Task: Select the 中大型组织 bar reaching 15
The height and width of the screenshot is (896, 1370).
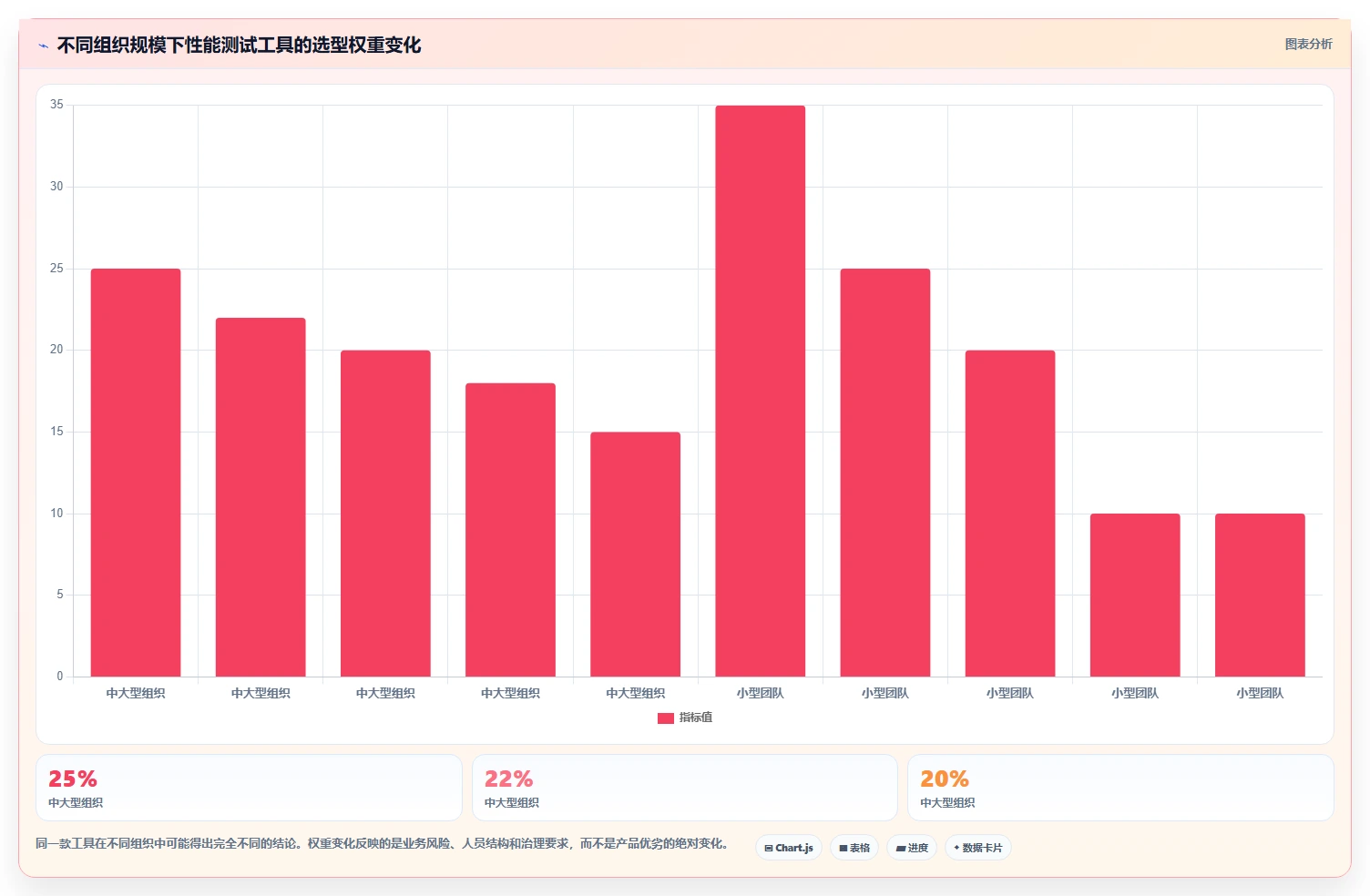Action: [635, 555]
